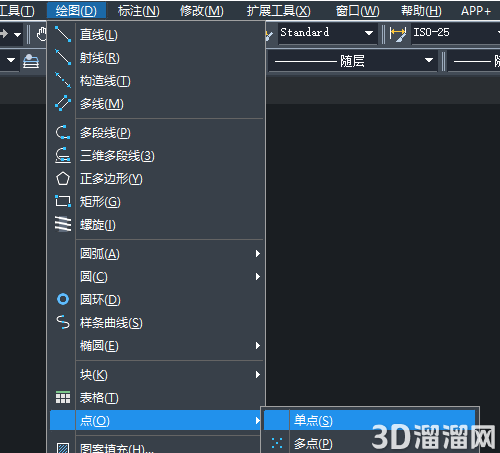Open the 修改(M) menu
This screenshot has width=500, height=453.
(x=202, y=11)
